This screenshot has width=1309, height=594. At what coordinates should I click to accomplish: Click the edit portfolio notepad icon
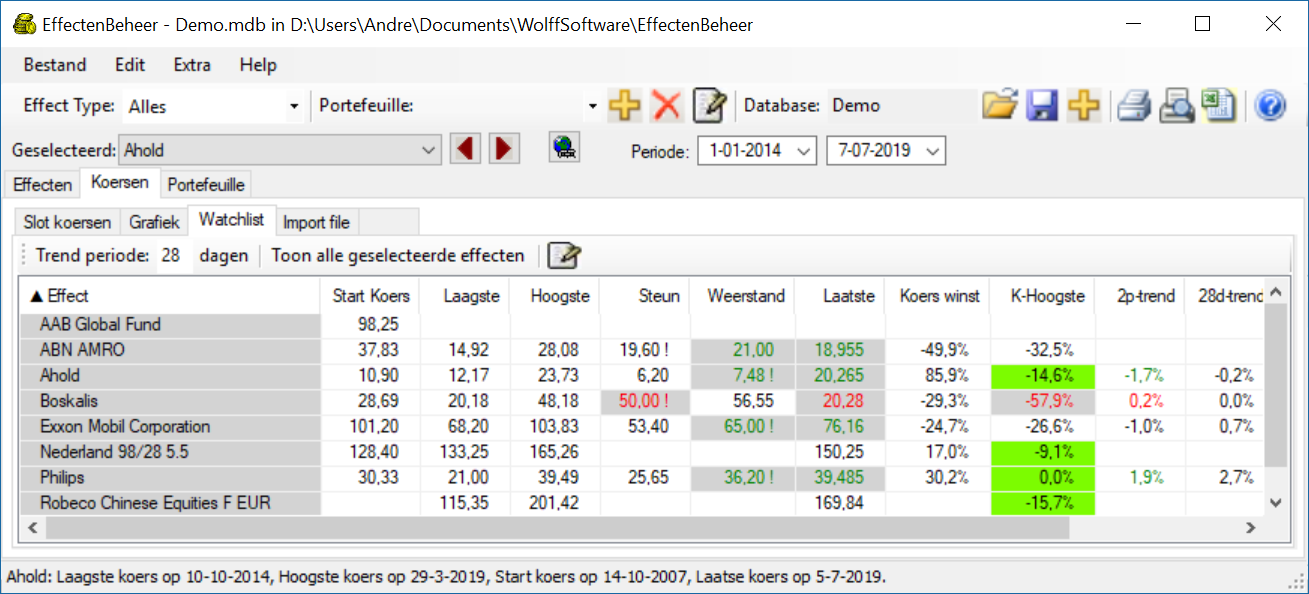(709, 105)
